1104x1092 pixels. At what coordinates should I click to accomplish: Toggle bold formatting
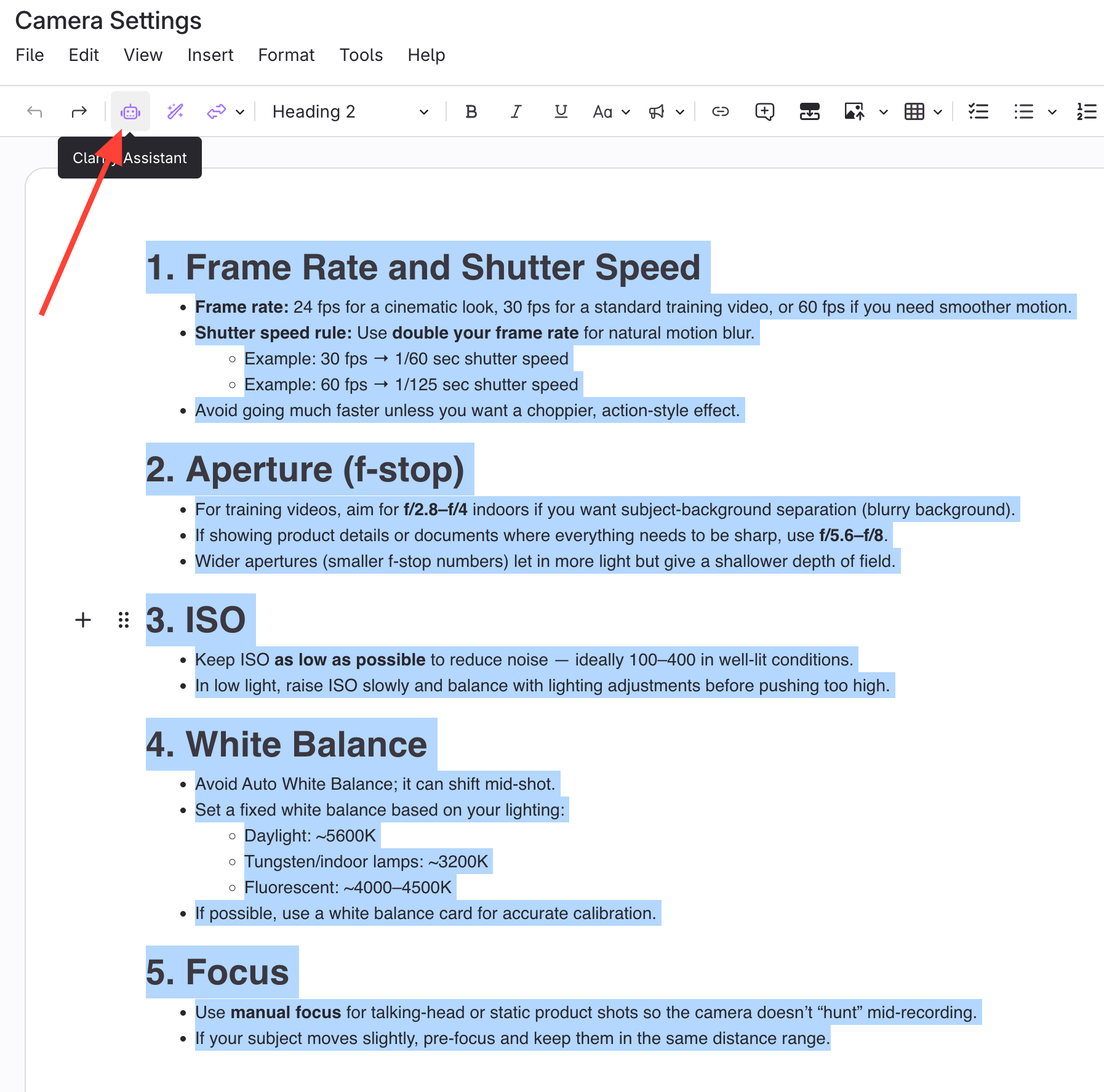coord(471,111)
